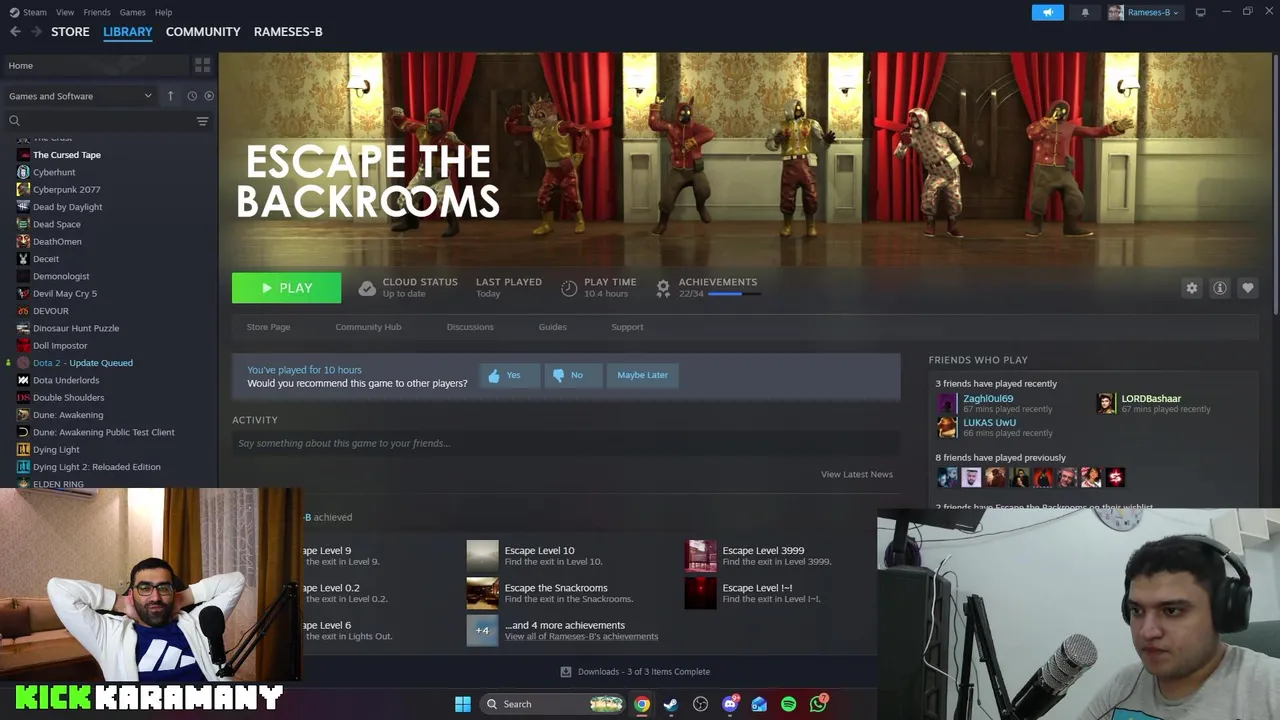Image resolution: width=1280 pixels, height=720 pixels.
Task: Open game info icon
Action: tap(1220, 288)
